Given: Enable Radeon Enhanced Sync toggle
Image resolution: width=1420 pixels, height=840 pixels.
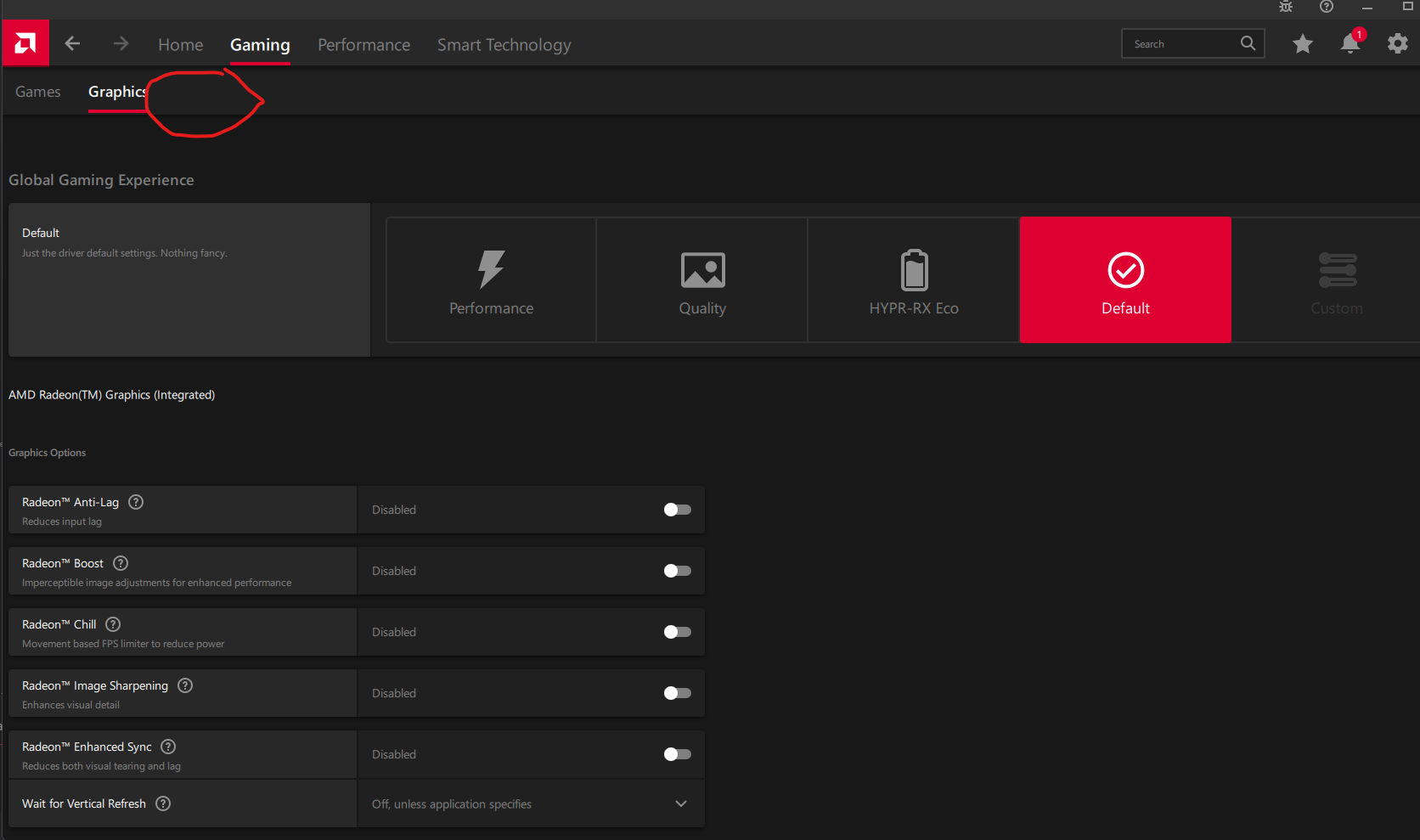Looking at the screenshot, I should point(677,754).
